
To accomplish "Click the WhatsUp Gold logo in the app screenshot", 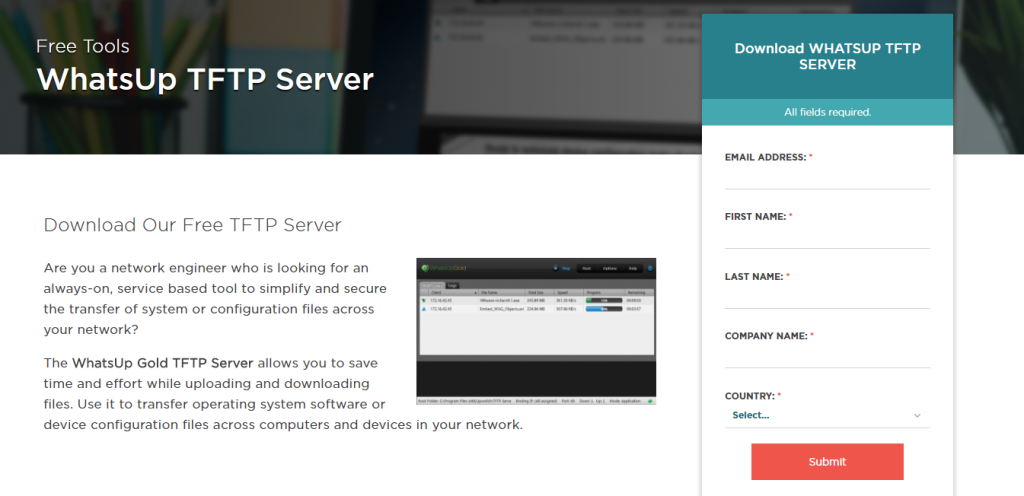I will tap(445, 268).
